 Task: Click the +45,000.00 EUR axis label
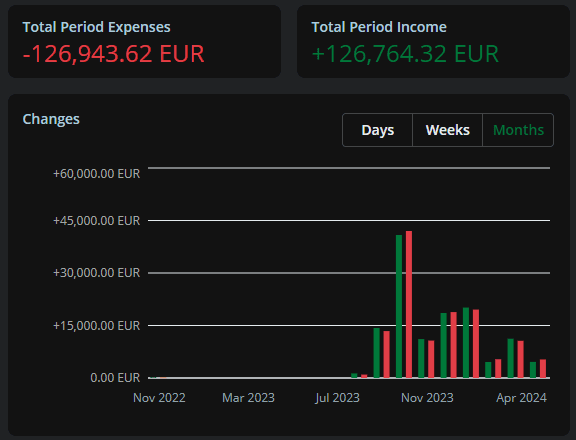point(97,221)
